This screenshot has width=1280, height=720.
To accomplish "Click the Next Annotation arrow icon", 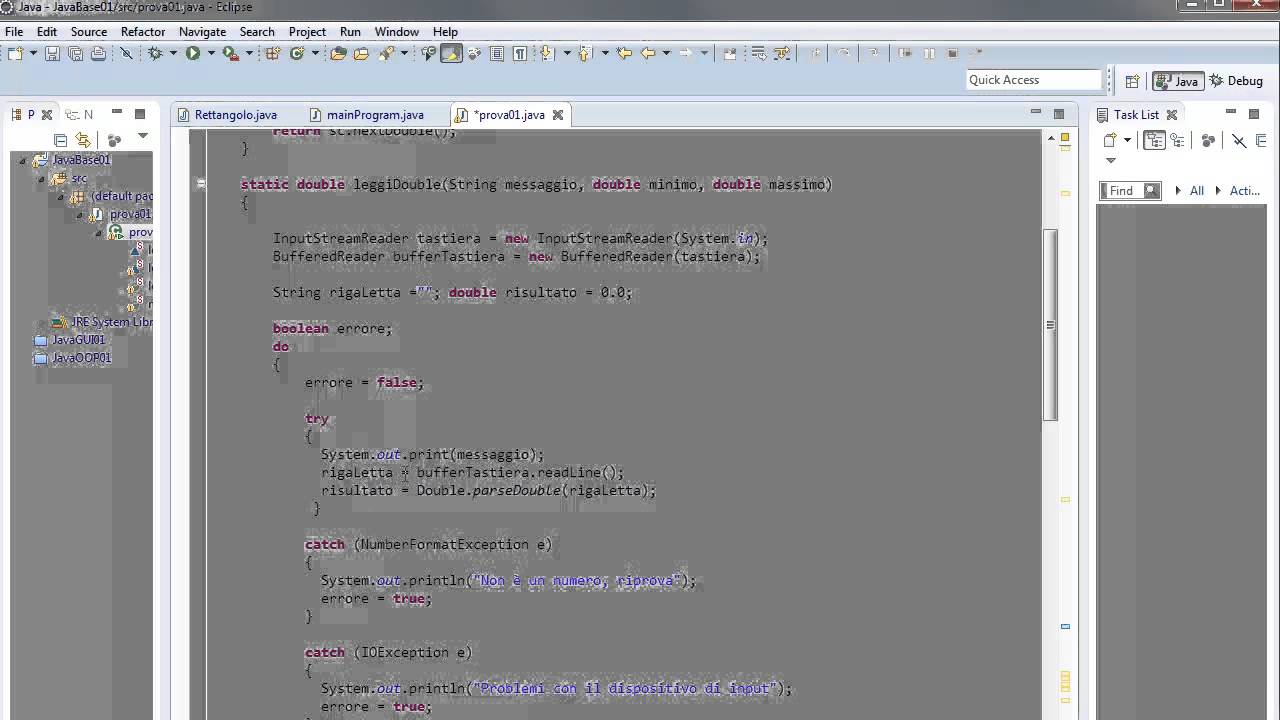I will pyautogui.click(x=547, y=53).
